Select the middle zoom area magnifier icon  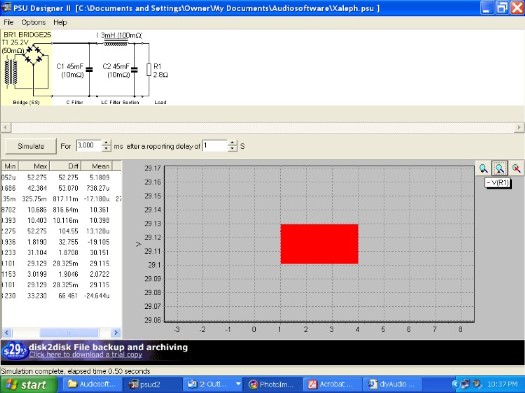[500, 168]
